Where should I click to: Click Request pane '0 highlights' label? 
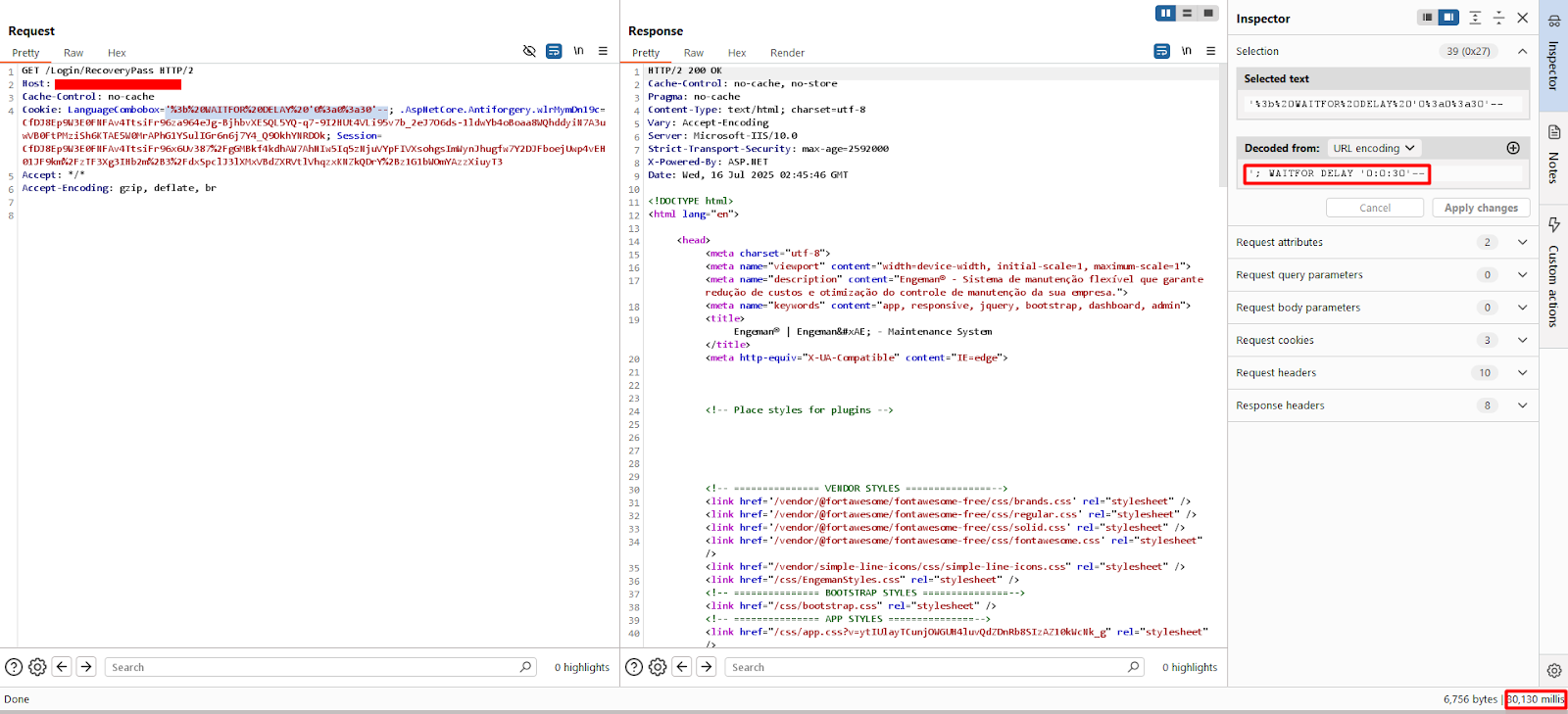(x=582, y=667)
